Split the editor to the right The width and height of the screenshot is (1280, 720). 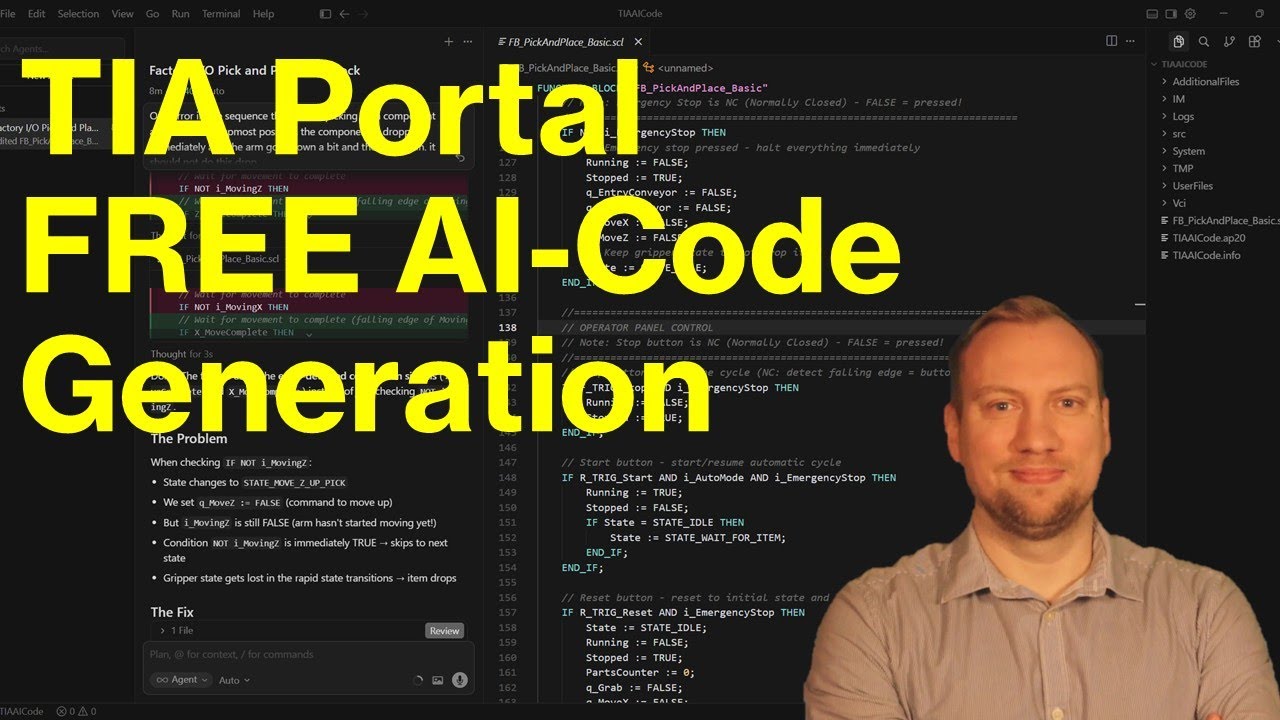tap(1111, 41)
